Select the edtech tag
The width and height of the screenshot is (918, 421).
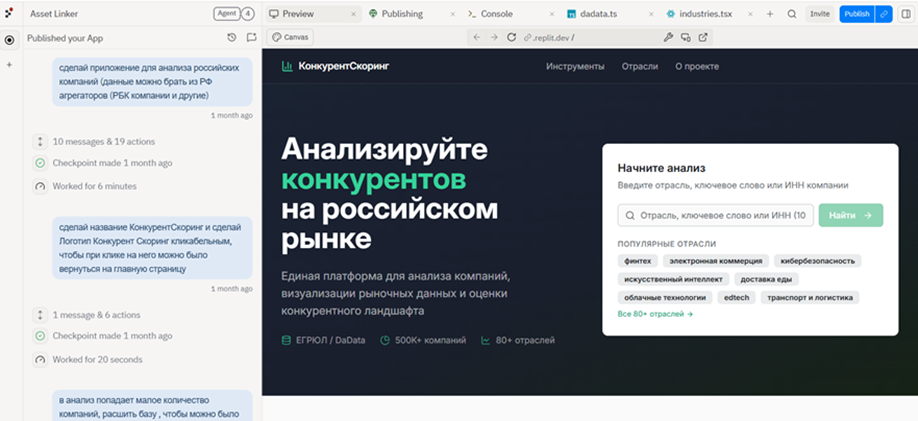pyautogui.click(x=737, y=298)
